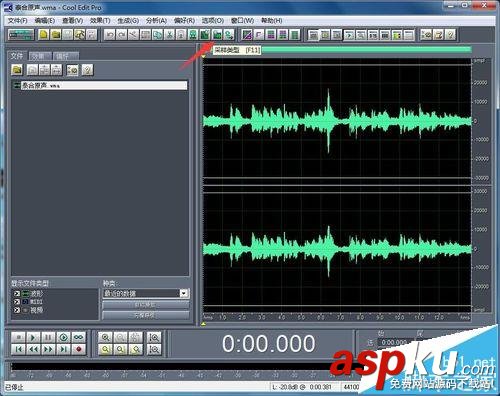Click the red Record button

pos(79,349)
